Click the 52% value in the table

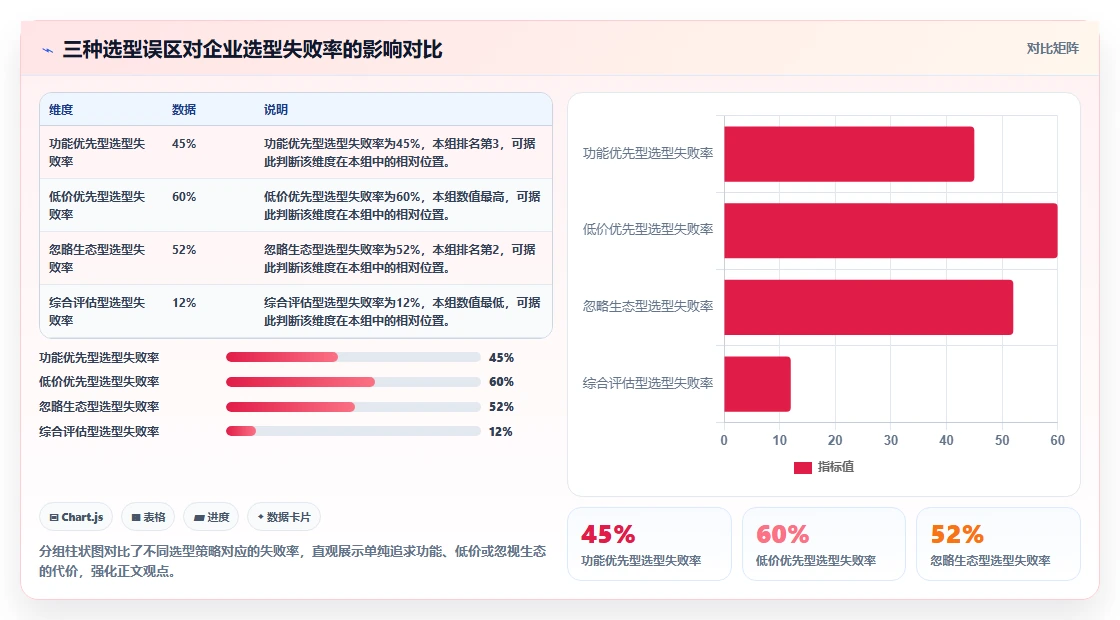184,249
